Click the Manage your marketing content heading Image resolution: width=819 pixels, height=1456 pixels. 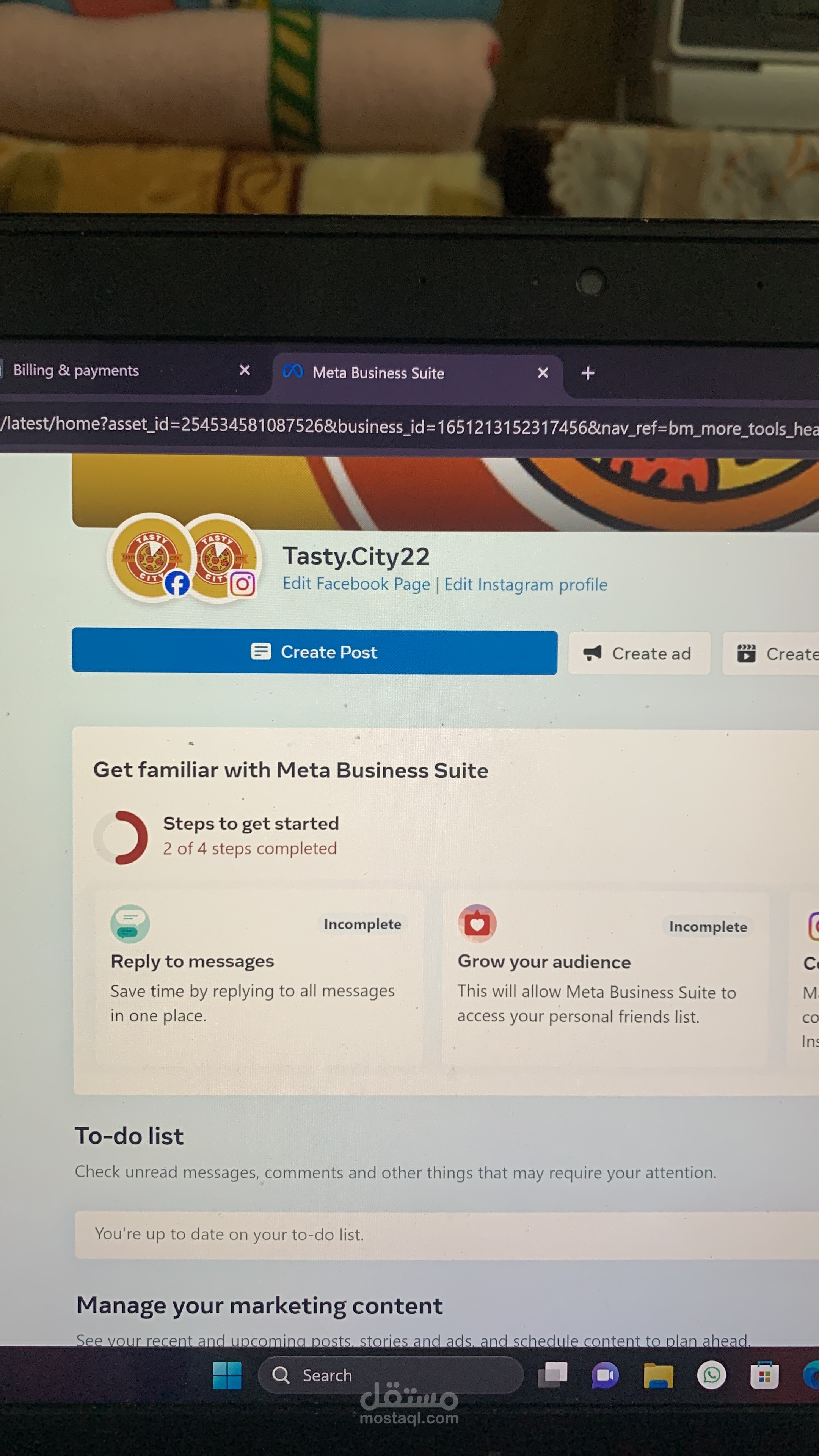[x=259, y=1305]
